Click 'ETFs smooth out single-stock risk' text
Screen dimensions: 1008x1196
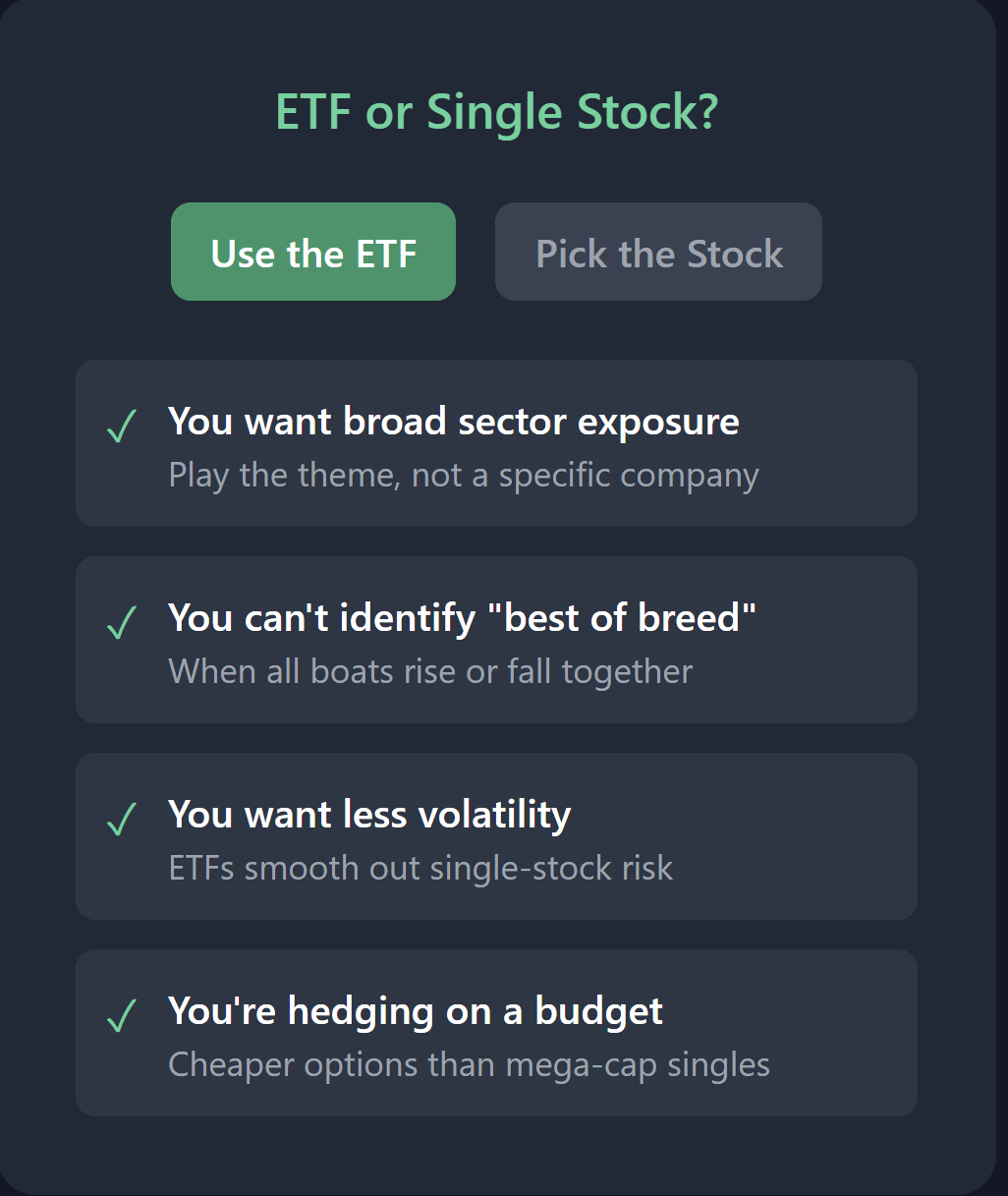420,869
